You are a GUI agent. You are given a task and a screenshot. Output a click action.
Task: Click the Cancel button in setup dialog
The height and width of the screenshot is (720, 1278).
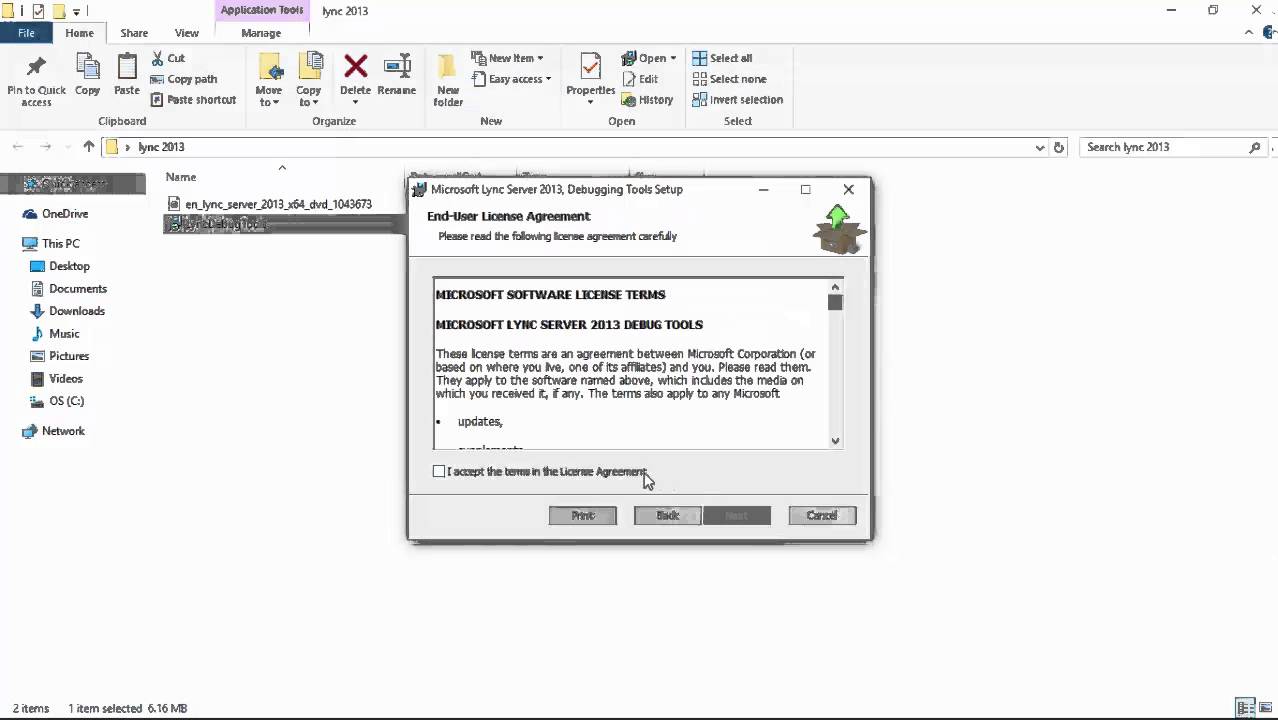(822, 515)
